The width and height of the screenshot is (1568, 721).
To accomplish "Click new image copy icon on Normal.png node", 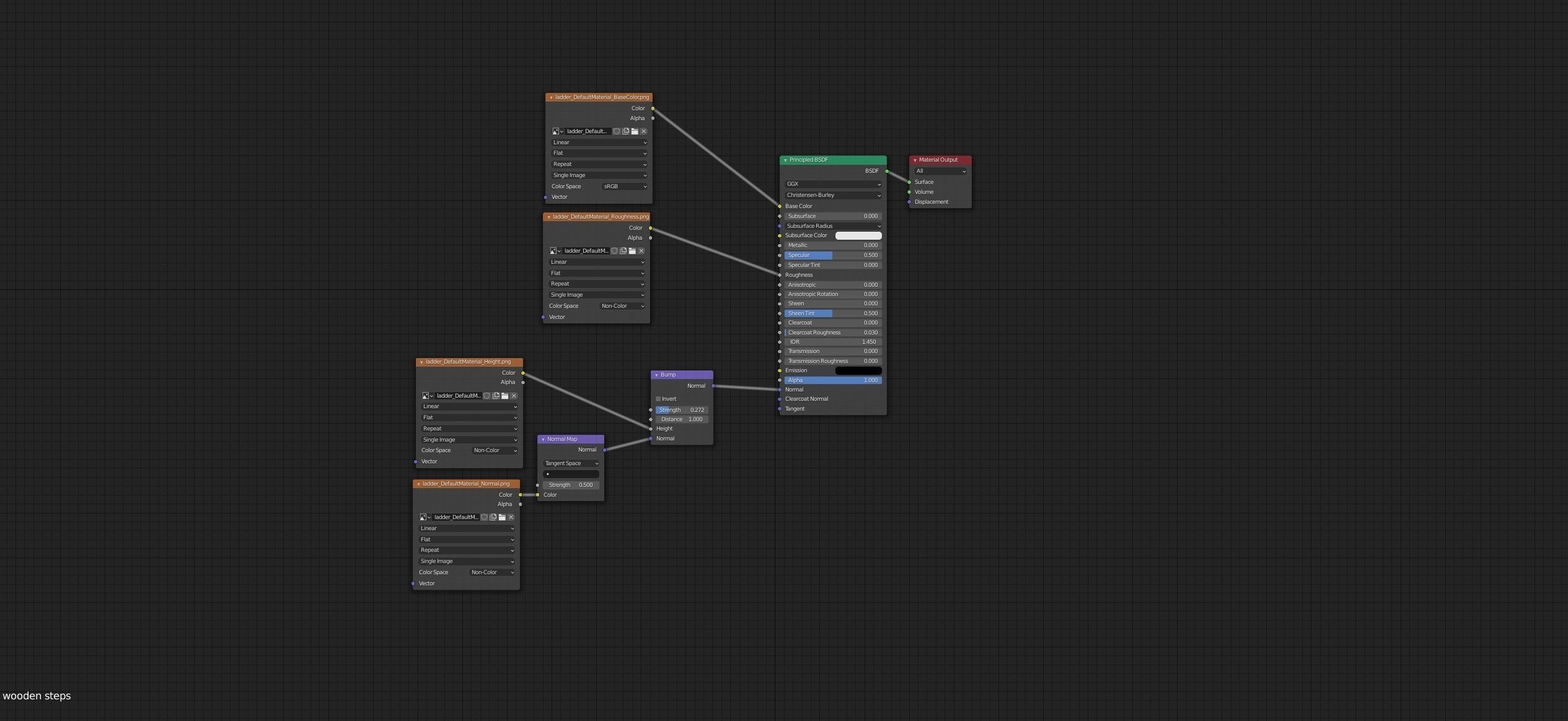I will click(493, 517).
